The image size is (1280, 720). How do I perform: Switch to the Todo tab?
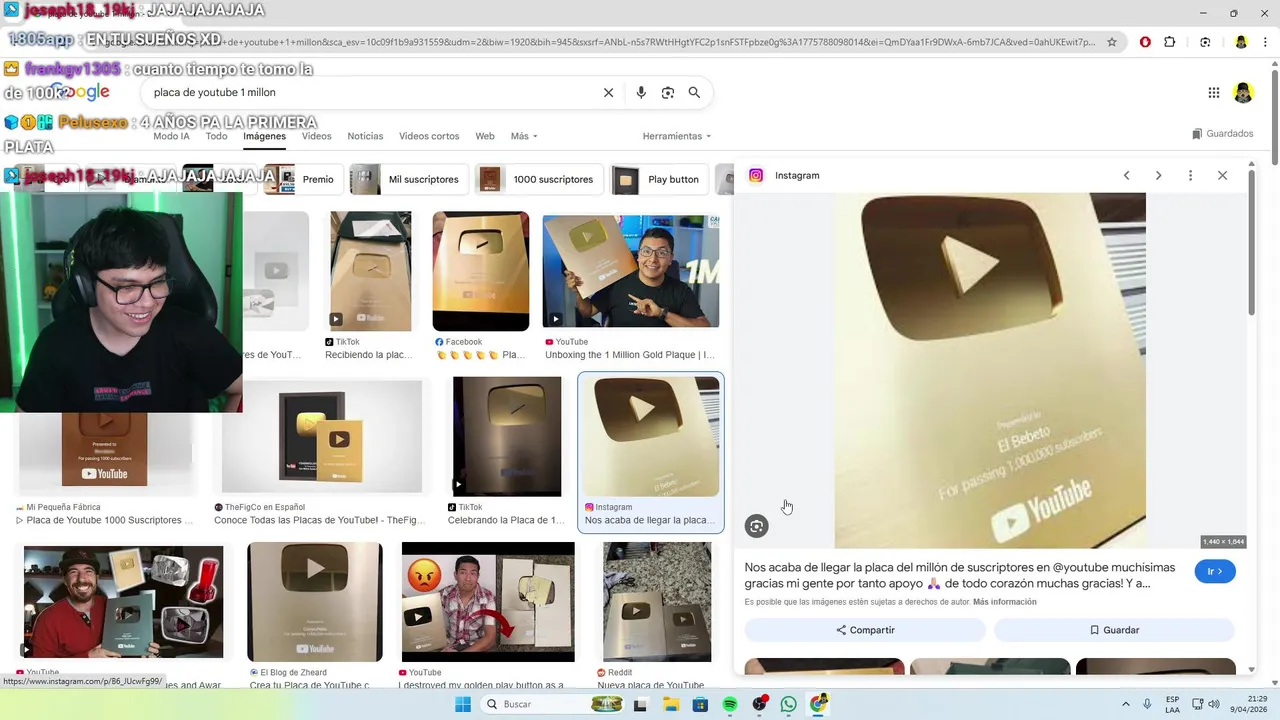click(x=216, y=136)
